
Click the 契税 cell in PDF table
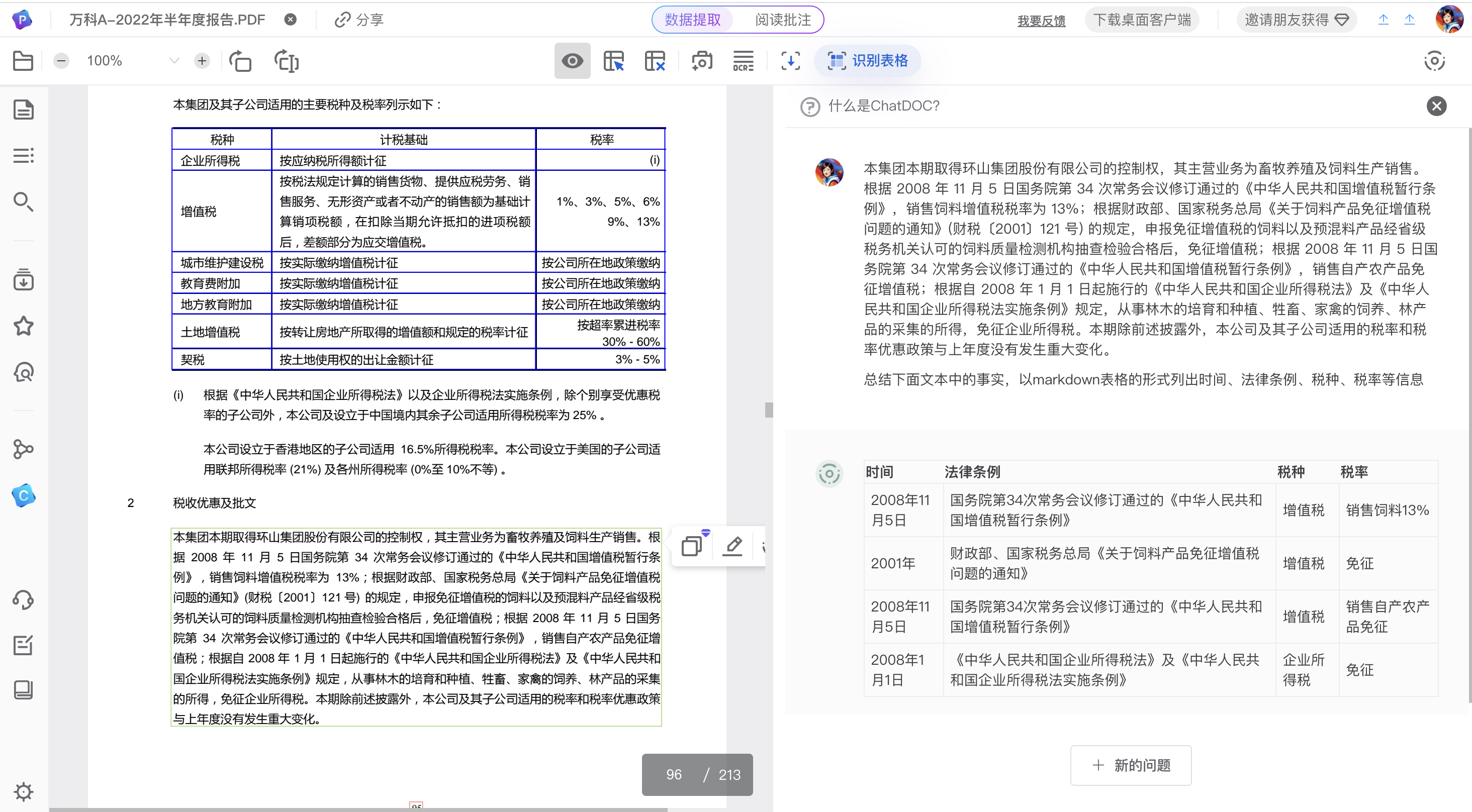(x=222, y=359)
